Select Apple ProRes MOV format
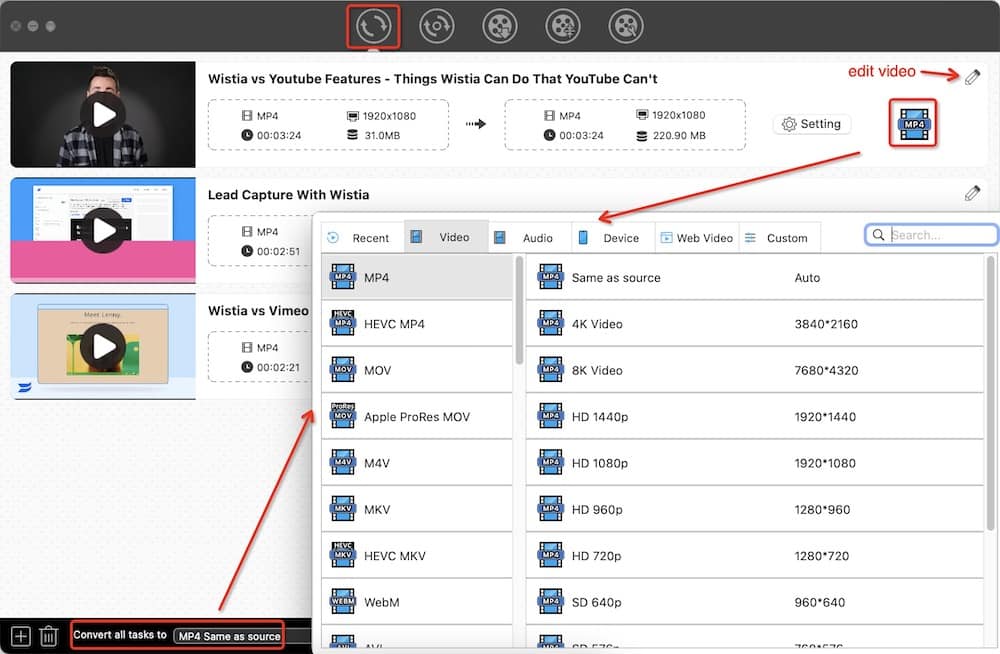 pyautogui.click(x=417, y=417)
